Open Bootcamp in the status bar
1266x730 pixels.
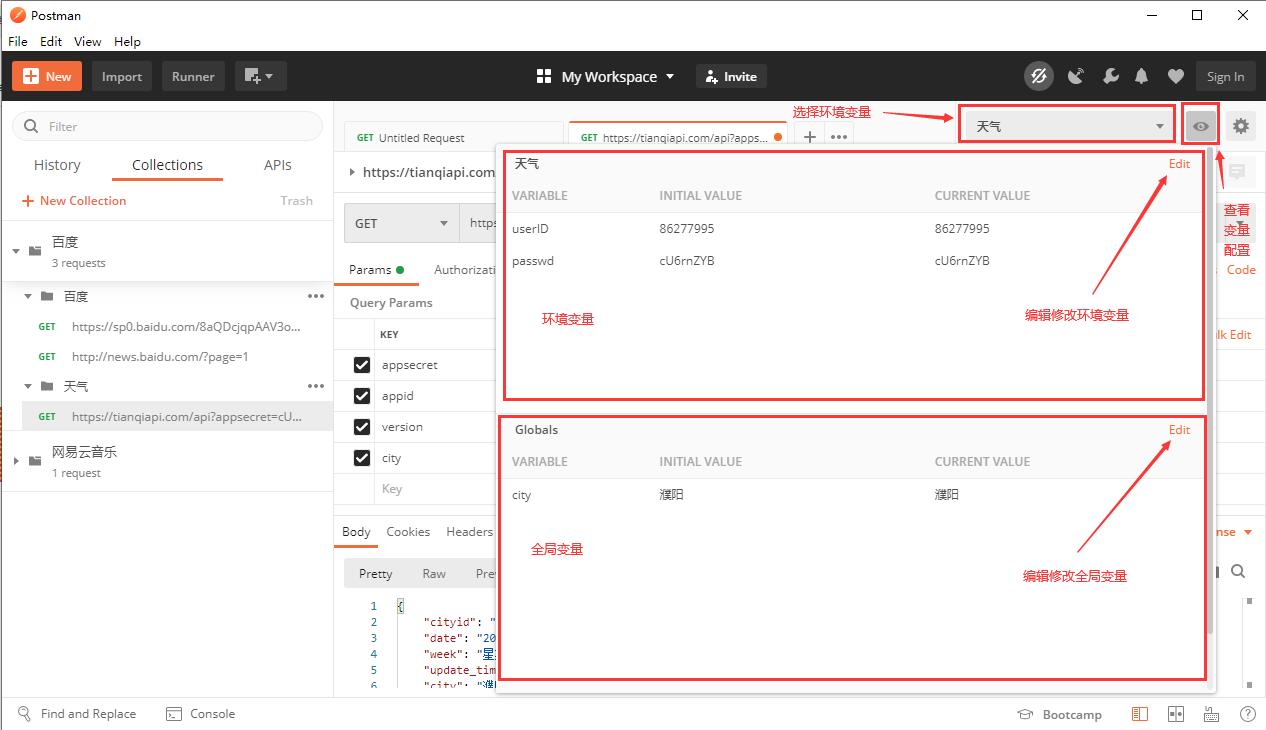1059,714
